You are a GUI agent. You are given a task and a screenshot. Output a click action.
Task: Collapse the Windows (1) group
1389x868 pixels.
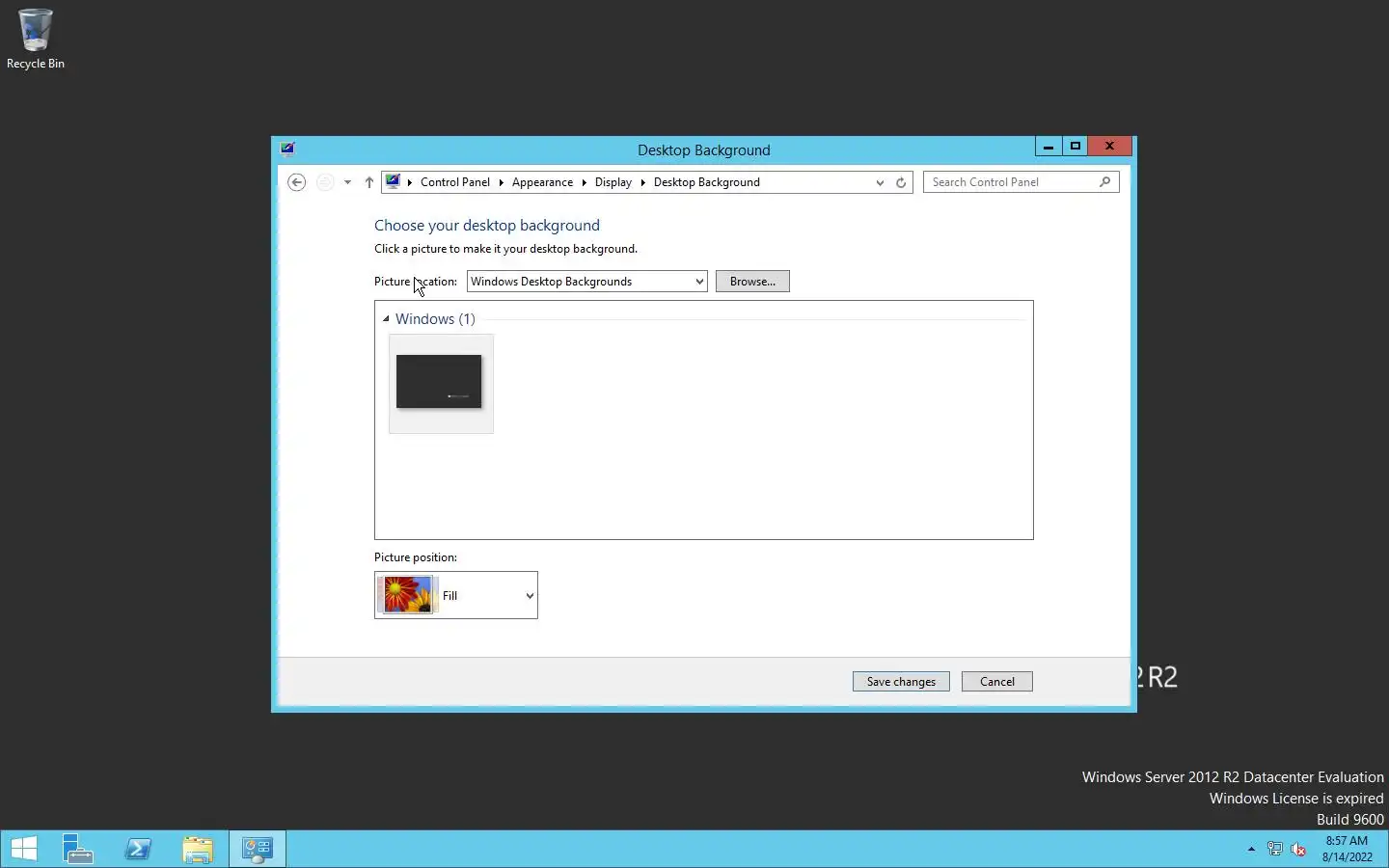386,319
